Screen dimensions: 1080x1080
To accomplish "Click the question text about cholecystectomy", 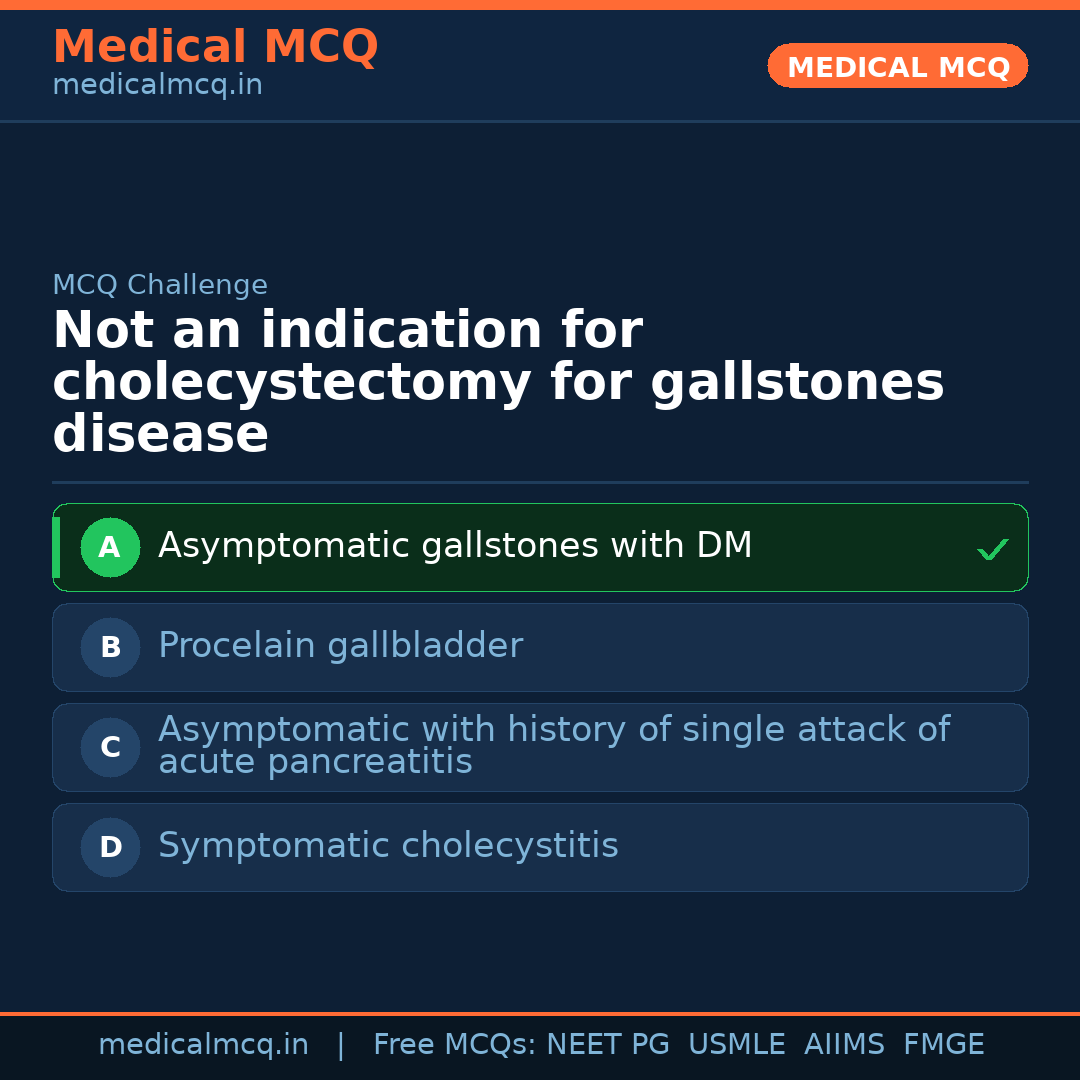I will pos(498,383).
